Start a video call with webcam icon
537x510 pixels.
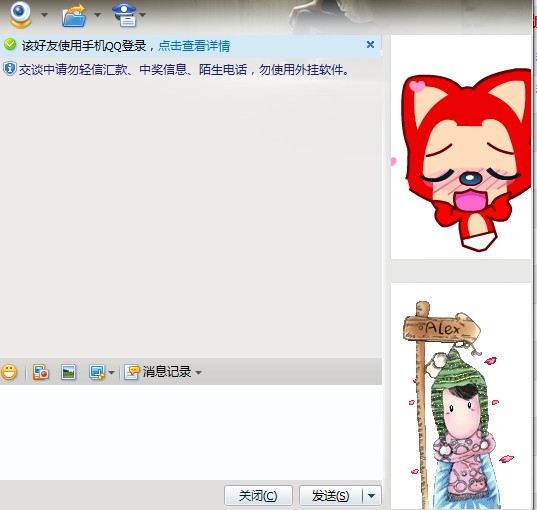pyautogui.click(x=21, y=14)
